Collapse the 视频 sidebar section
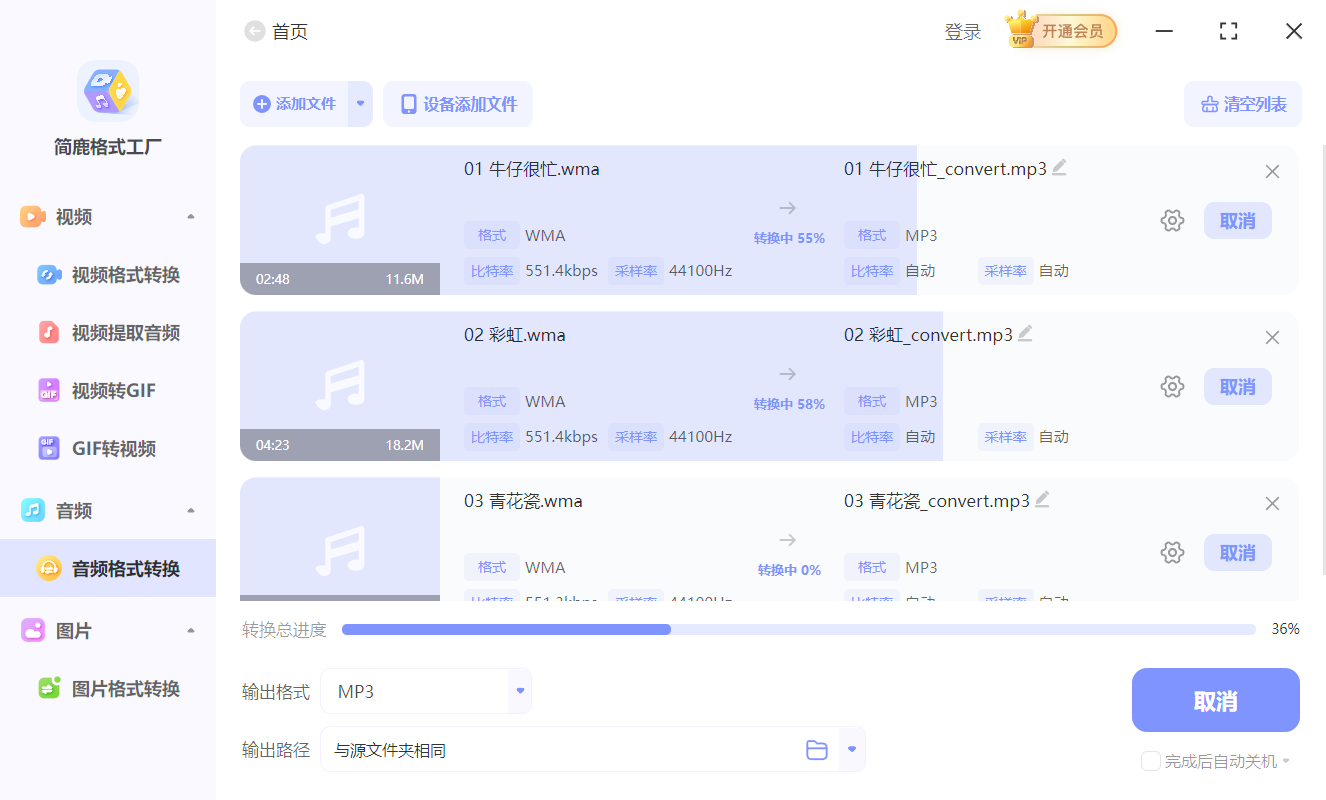Image resolution: width=1326 pixels, height=800 pixels. pos(190,216)
